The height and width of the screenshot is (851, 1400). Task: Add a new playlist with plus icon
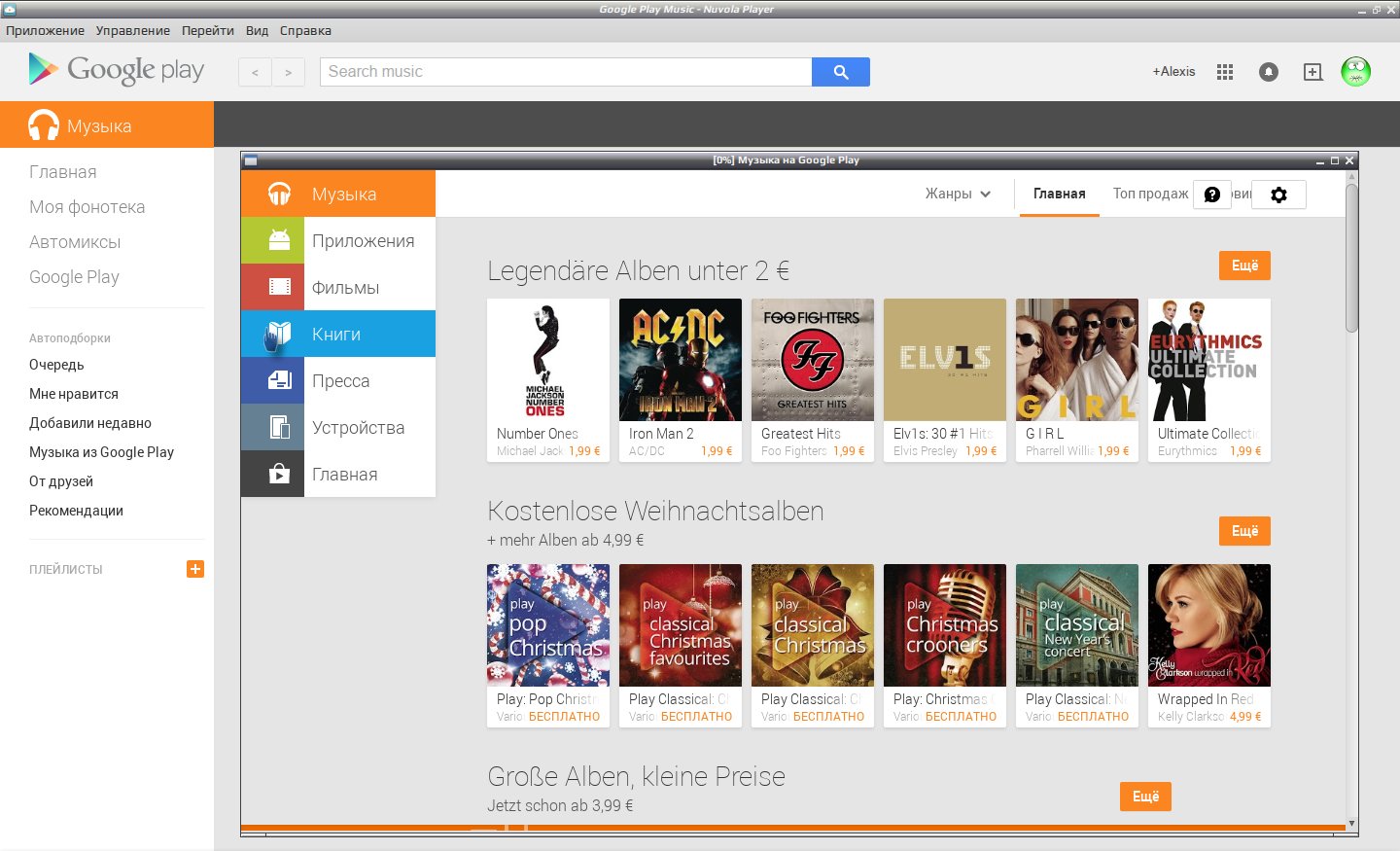[x=195, y=569]
